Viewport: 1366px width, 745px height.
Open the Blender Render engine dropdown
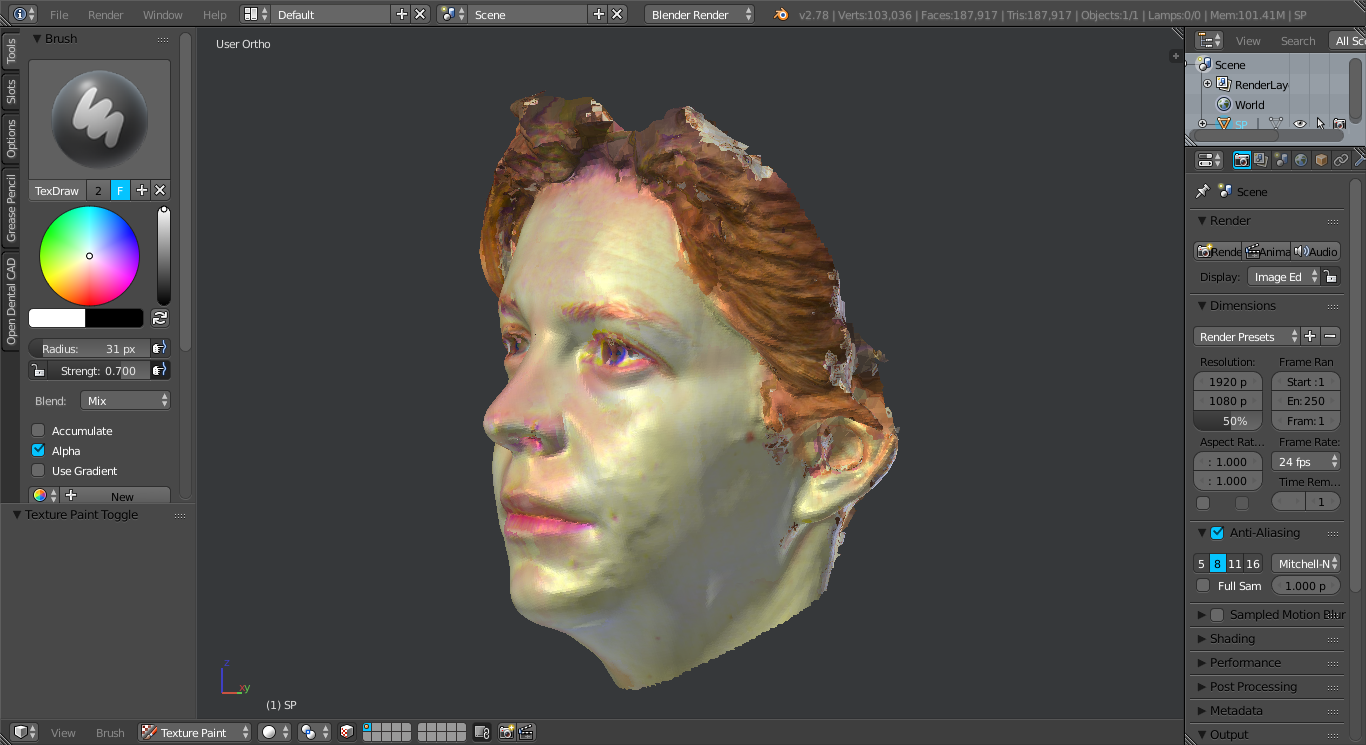coord(700,14)
